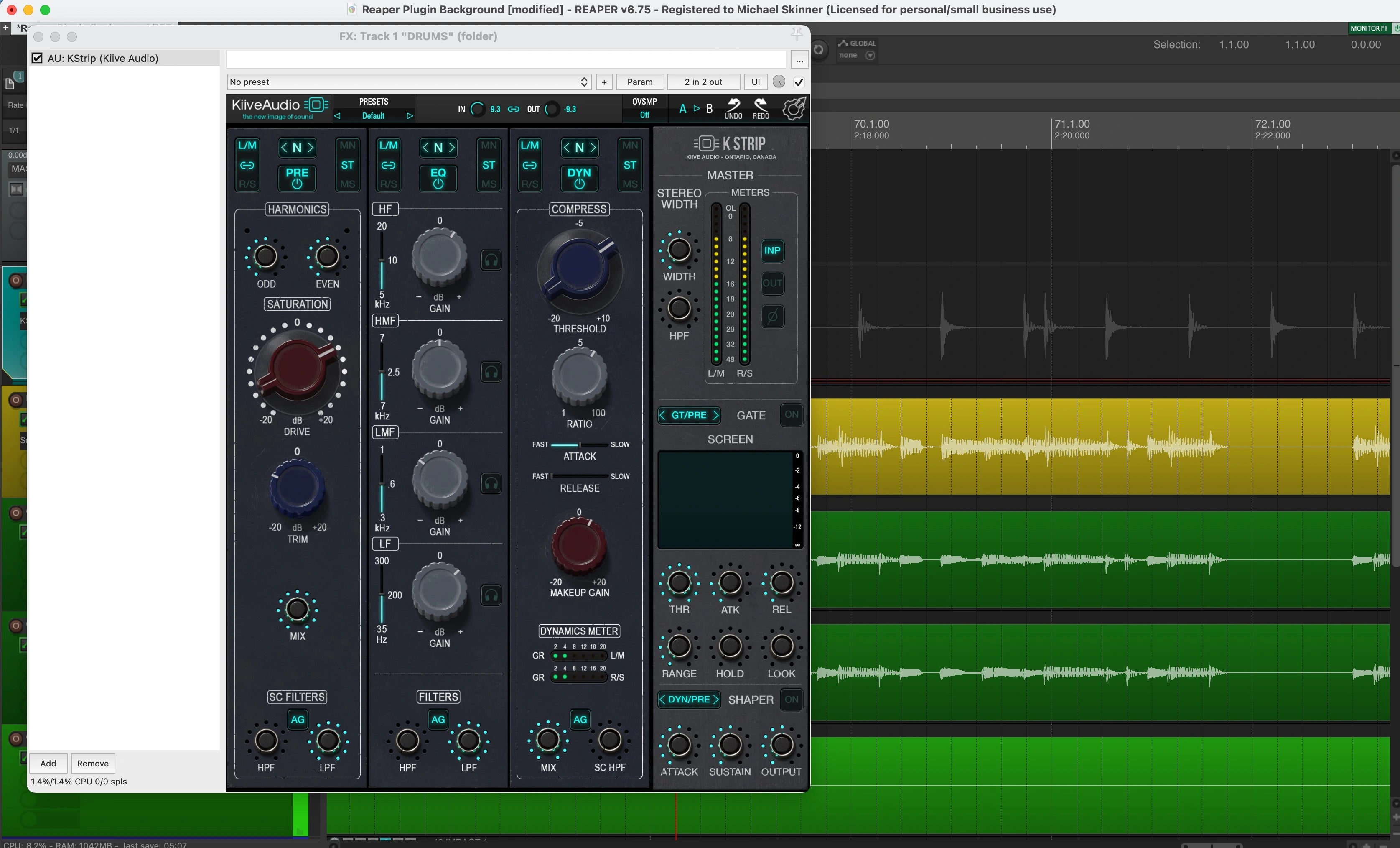The image size is (1400, 848).
Task: Solo the HF band headphone icon
Action: click(x=491, y=261)
